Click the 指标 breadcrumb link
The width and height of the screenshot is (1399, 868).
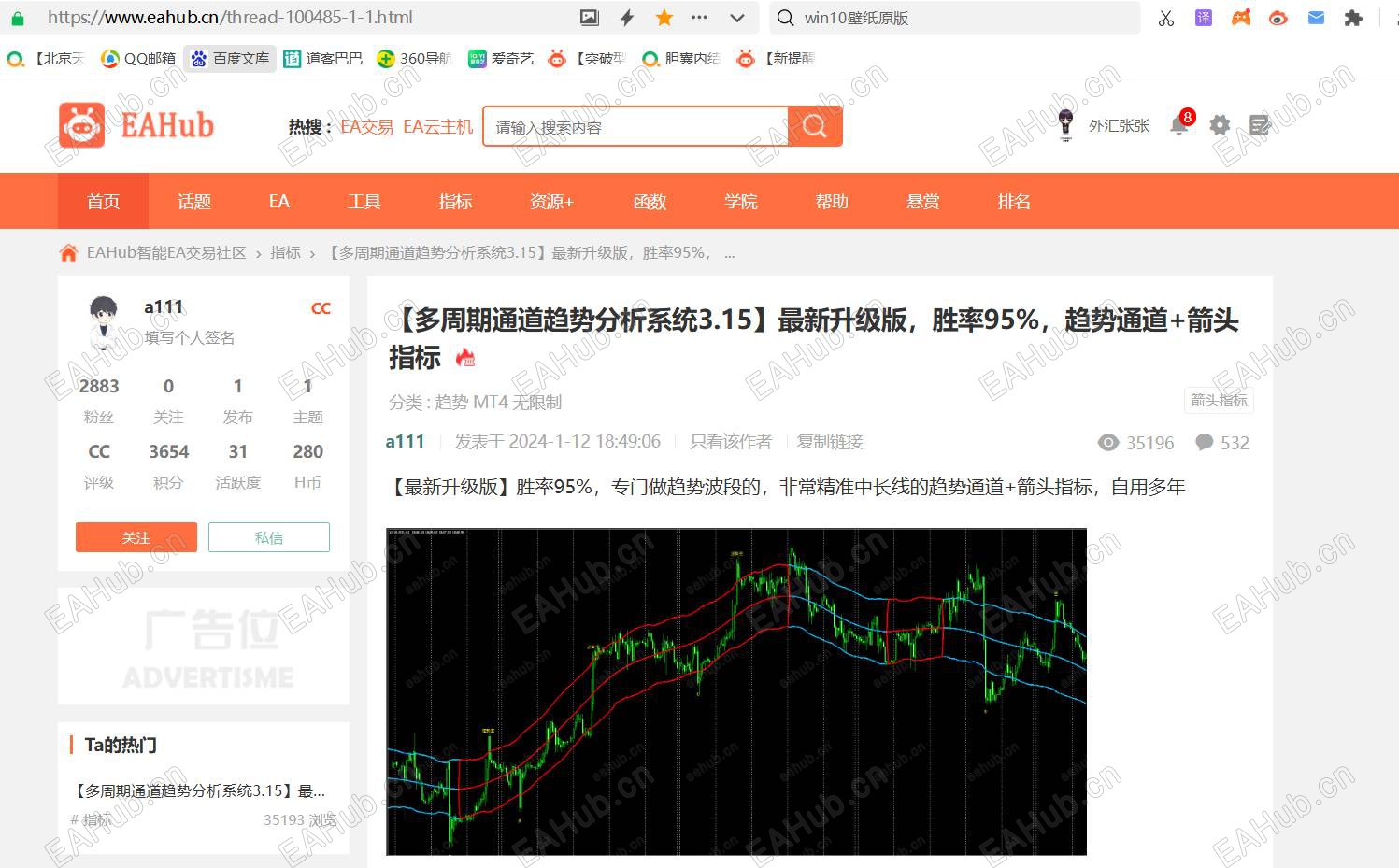coord(286,253)
